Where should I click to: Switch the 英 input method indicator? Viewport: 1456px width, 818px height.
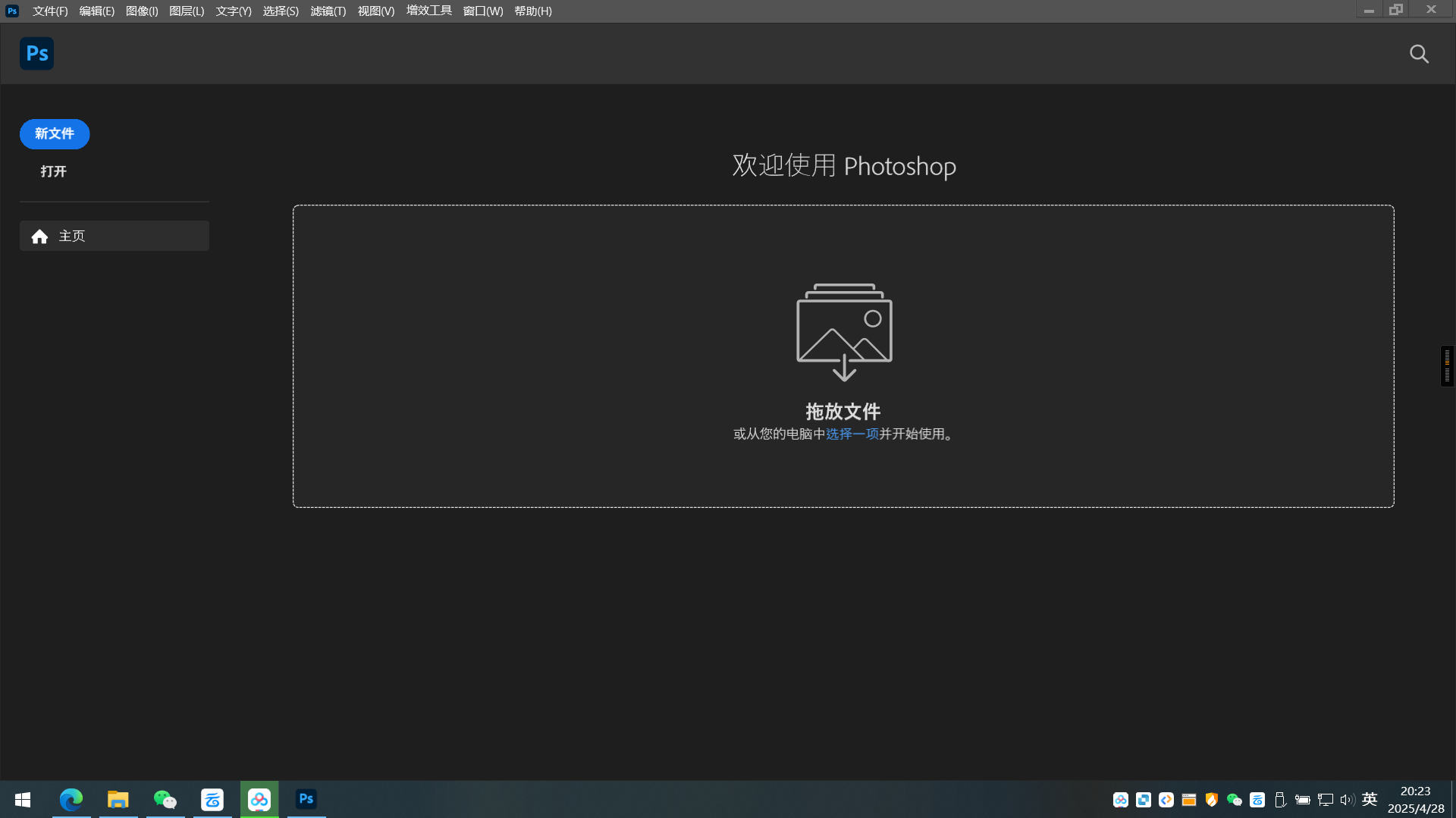pyautogui.click(x=1370, y=800)
